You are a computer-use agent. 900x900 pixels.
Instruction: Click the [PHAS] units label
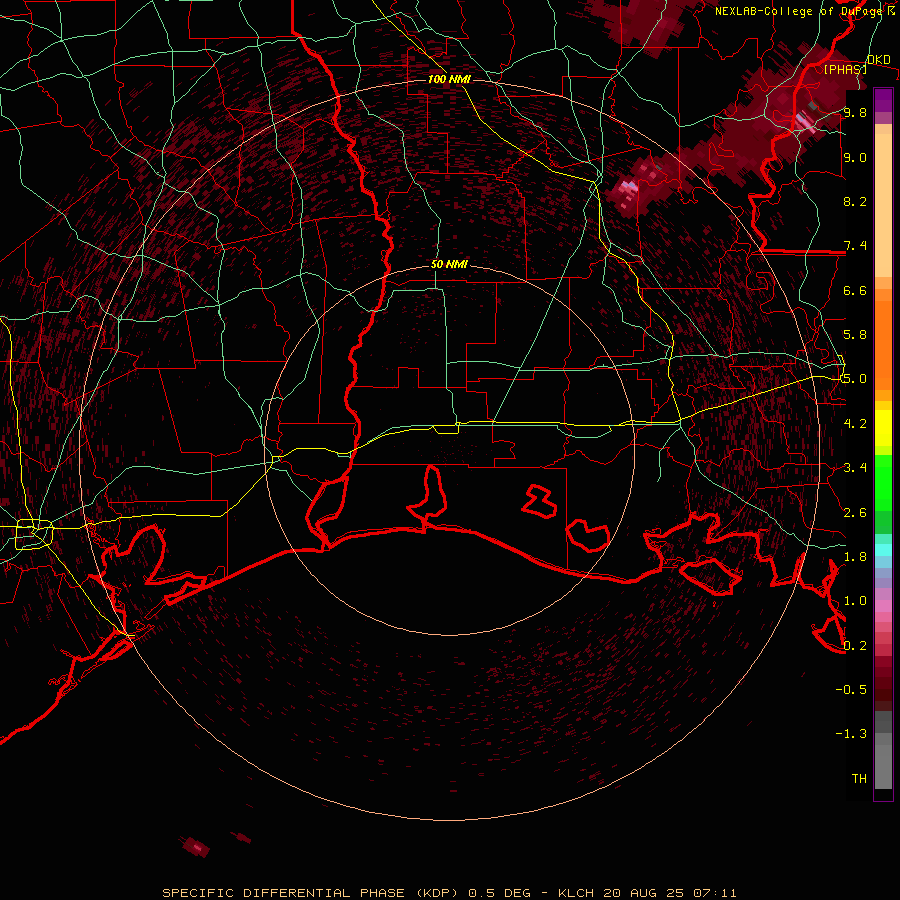845,69
